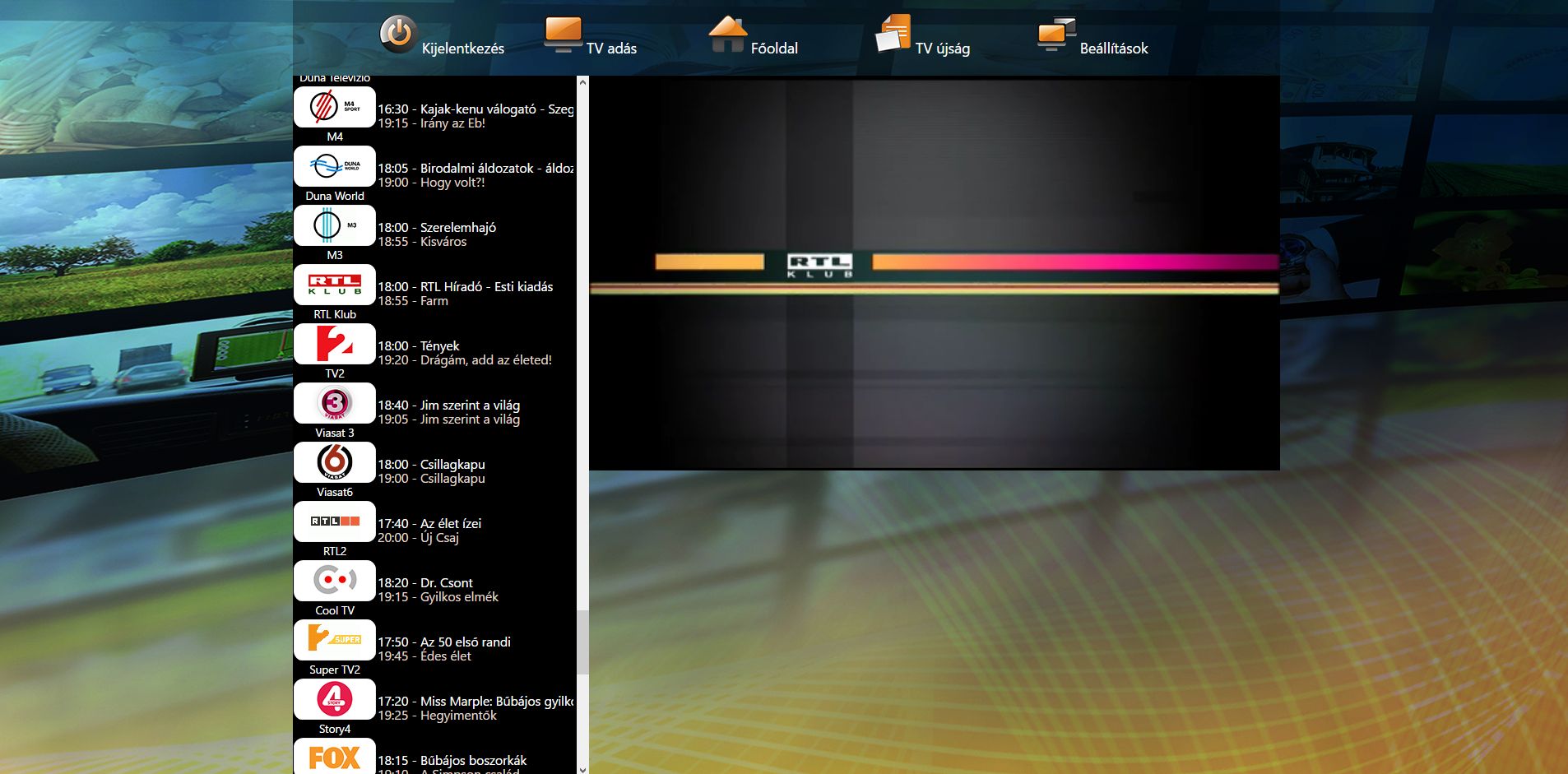Open the TV adás menu label
The height and width of the screenshot is (774, 1568).
point(611,49)
